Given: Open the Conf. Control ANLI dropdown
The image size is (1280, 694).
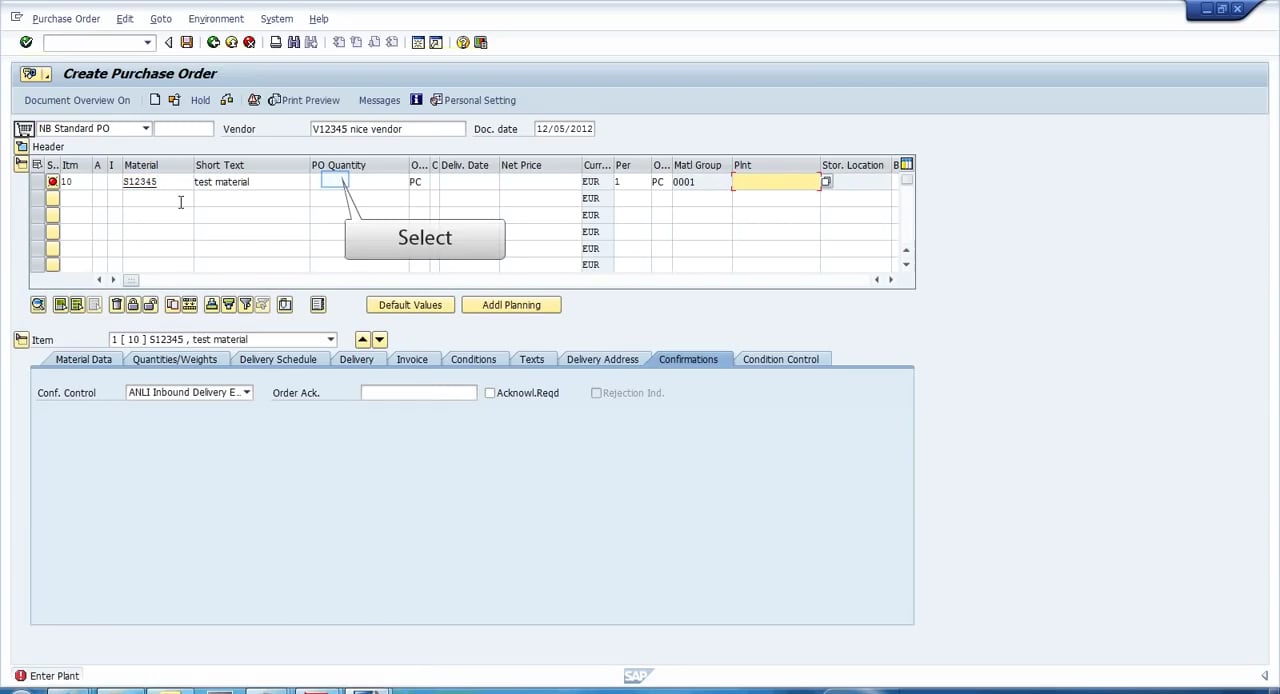Looking at the screenshot, I should pyautogui.click(x=247, y=393).
